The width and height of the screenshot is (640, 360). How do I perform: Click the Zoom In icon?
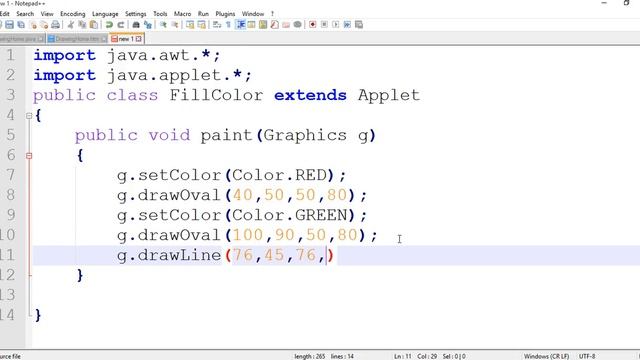point(163,25)
